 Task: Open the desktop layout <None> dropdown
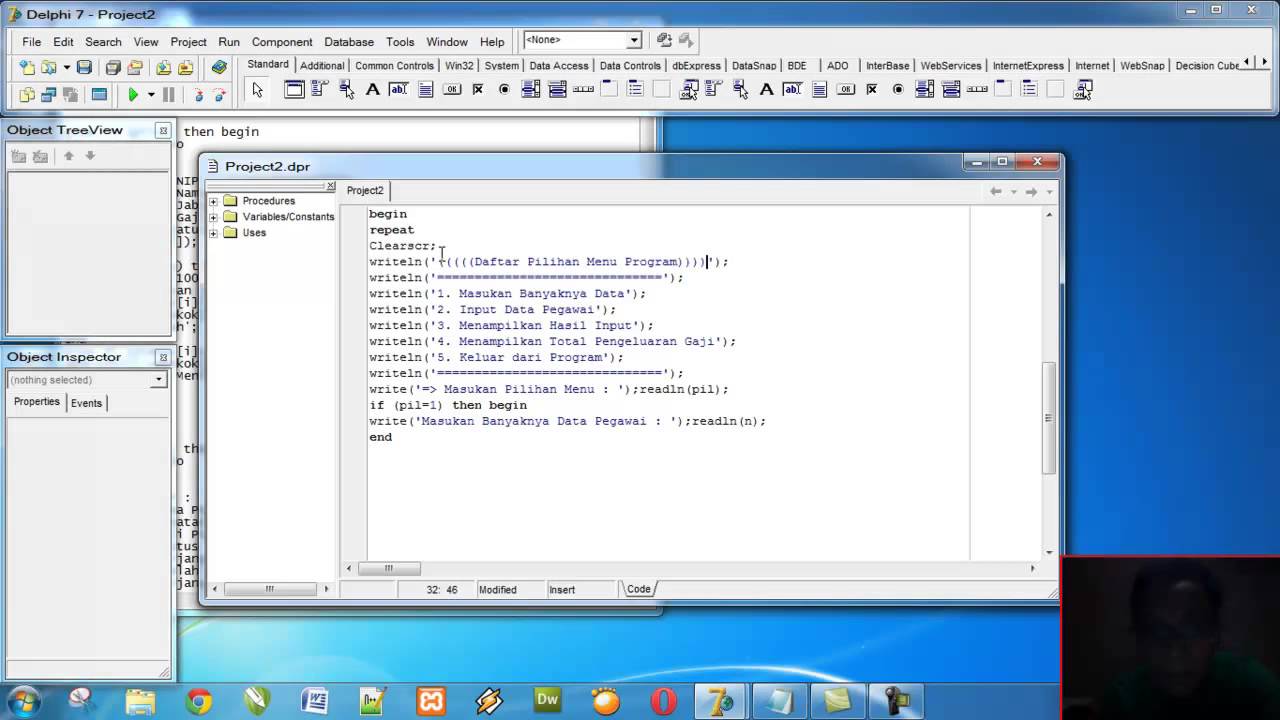click(633, 41)
